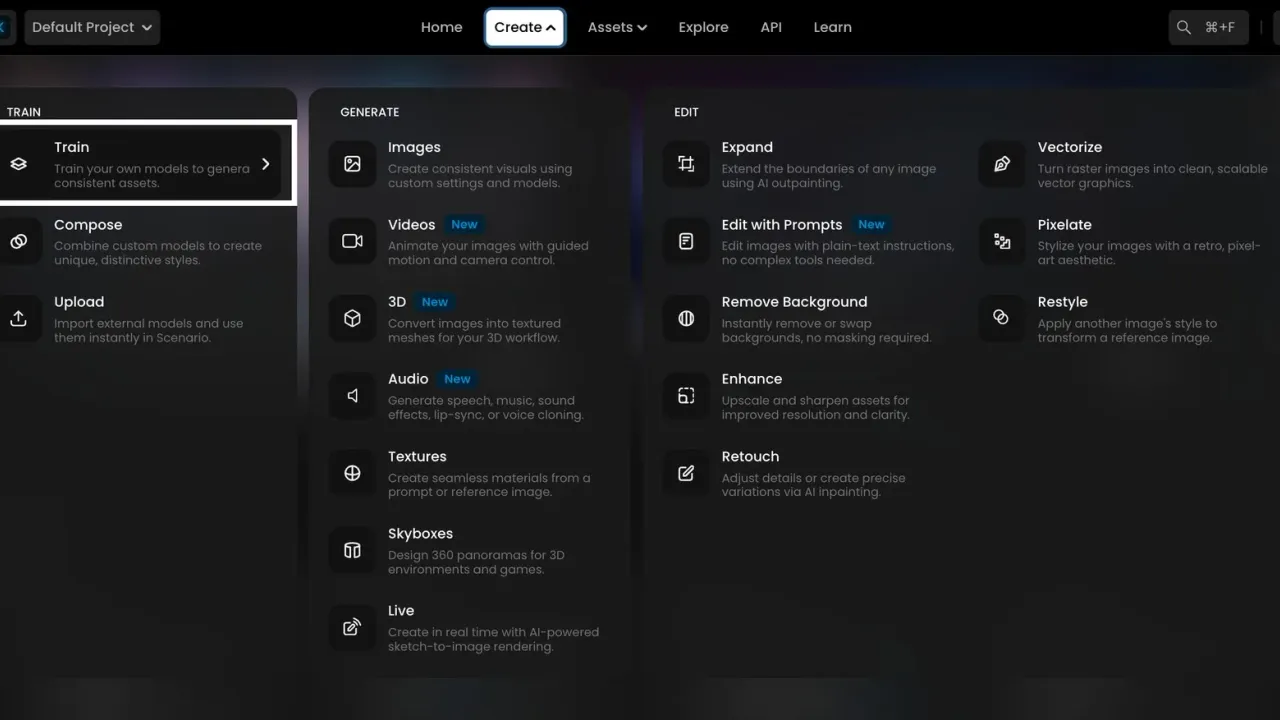The width and height of the screenshot is (1280, 720).
Task: Click the 3D cube icon
Action: (x=352, y=318)
